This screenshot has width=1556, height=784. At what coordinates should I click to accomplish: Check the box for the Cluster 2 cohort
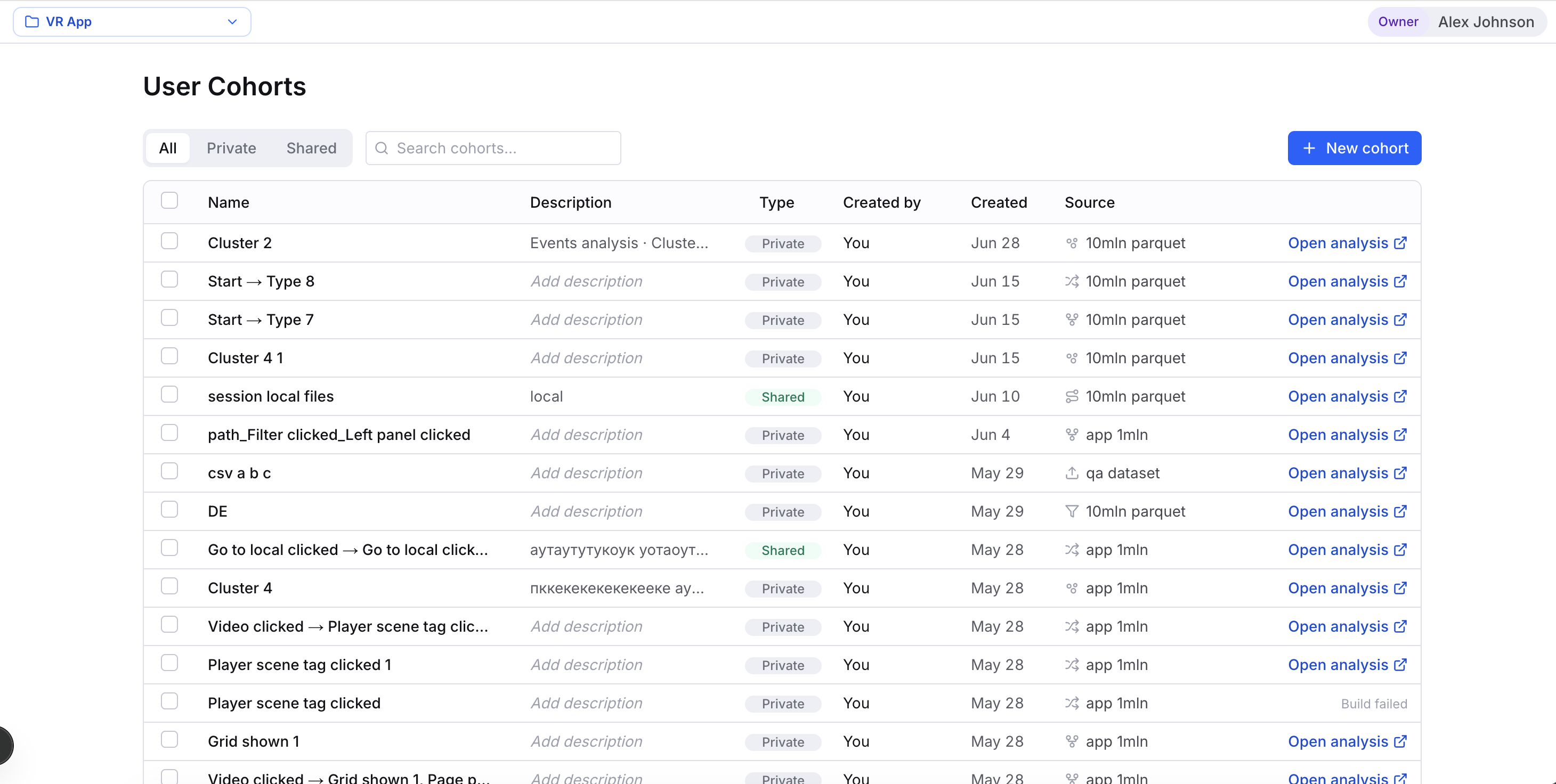tap(170, 241)
